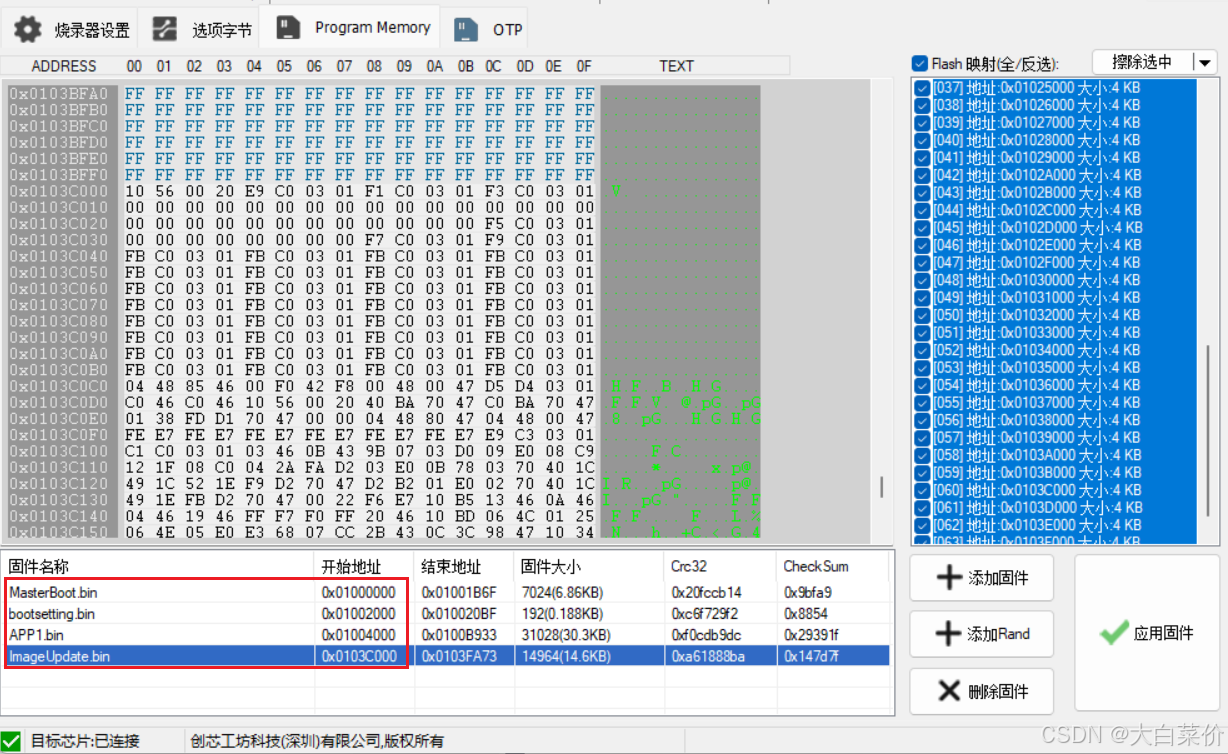The height and width of the screenshot is (754, 1228).
Task: Select the bootsetting.bin firmware row
Action: [446, 613]
